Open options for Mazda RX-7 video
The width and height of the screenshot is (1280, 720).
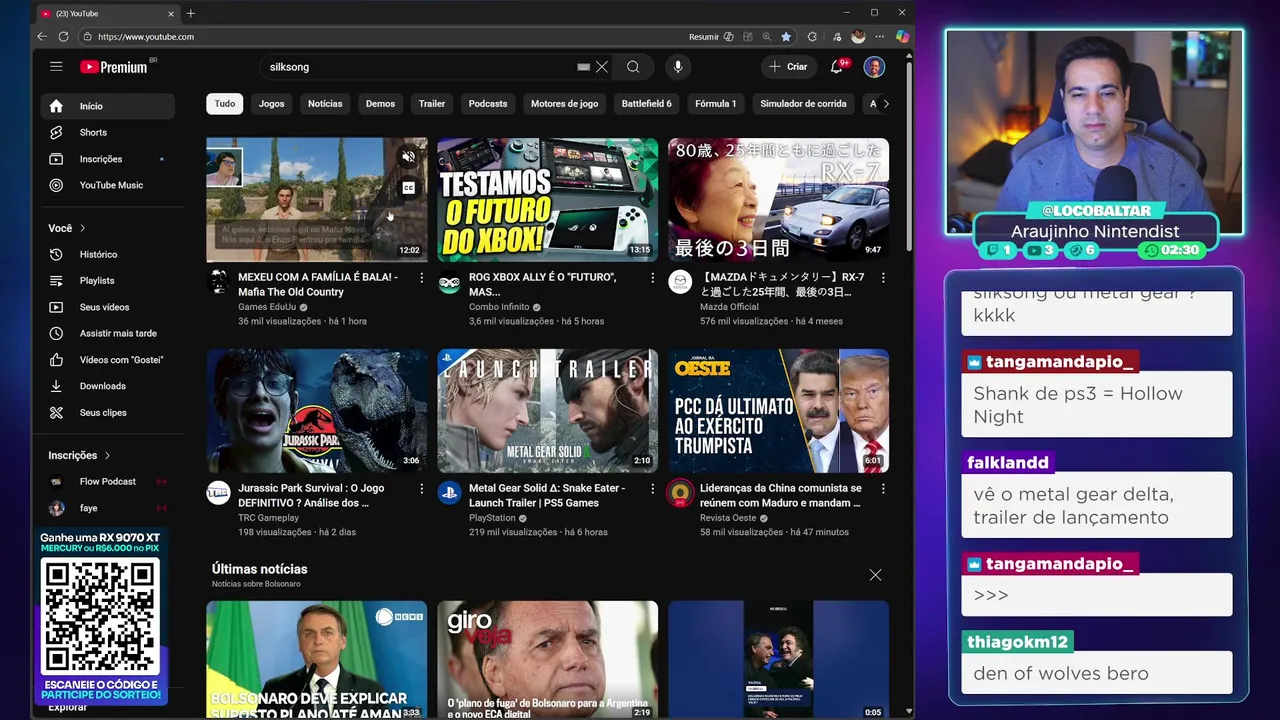(883, 278)
